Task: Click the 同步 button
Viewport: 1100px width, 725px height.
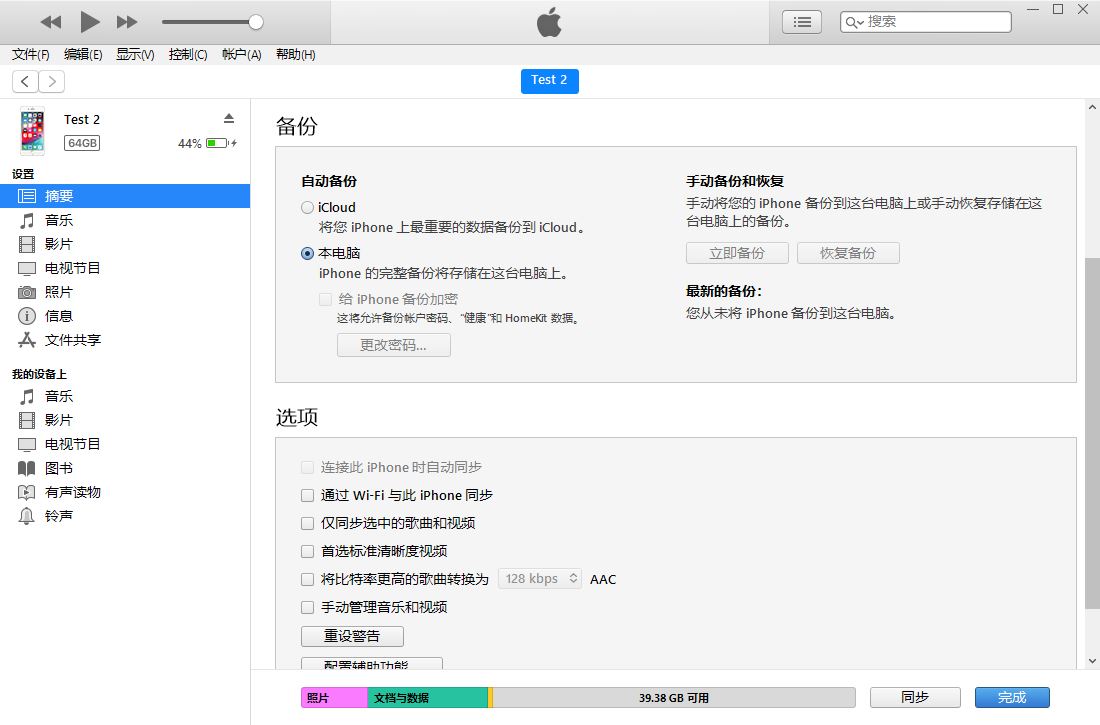Action: (915, 698)
